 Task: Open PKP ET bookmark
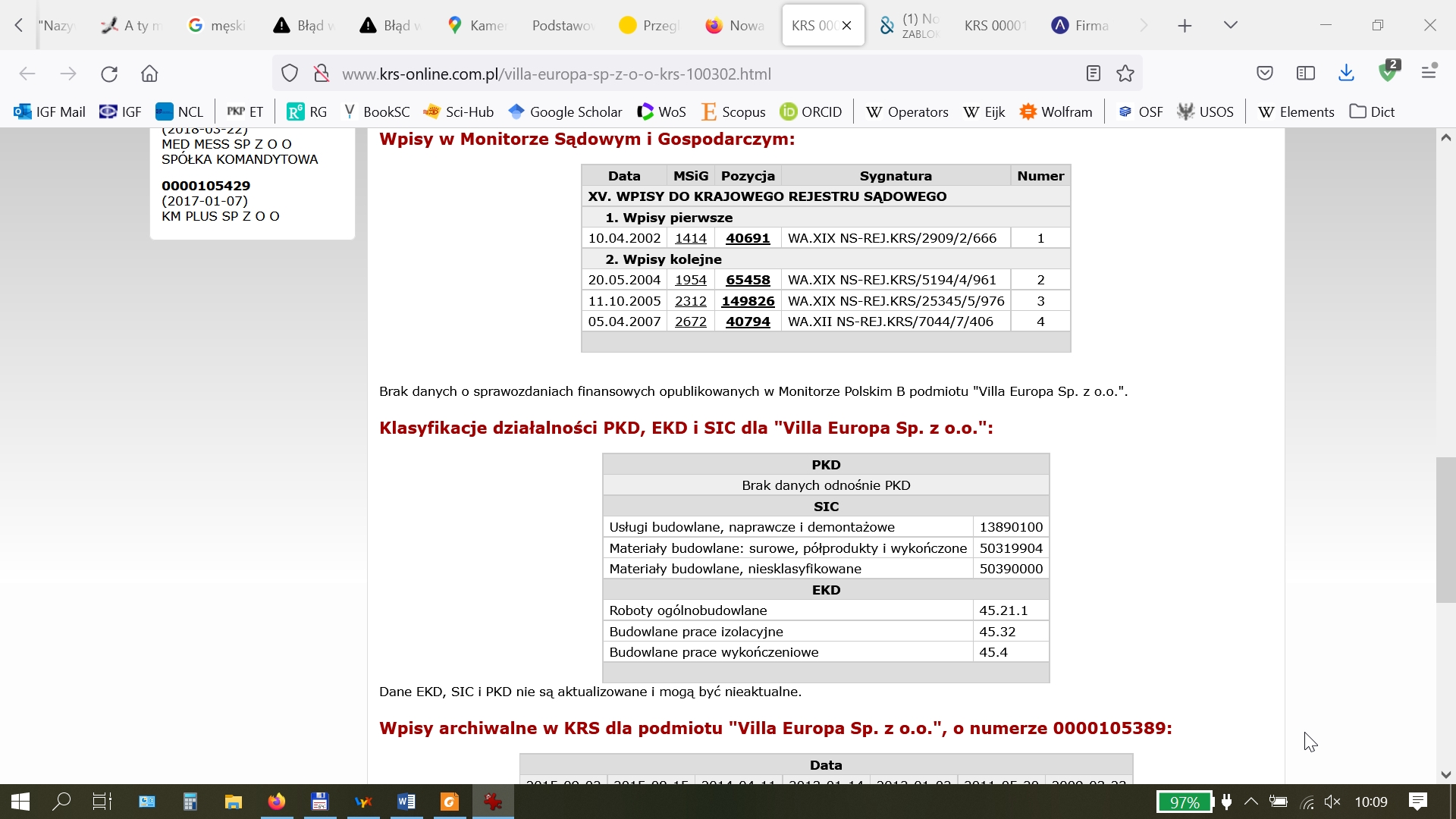[245, 112]
